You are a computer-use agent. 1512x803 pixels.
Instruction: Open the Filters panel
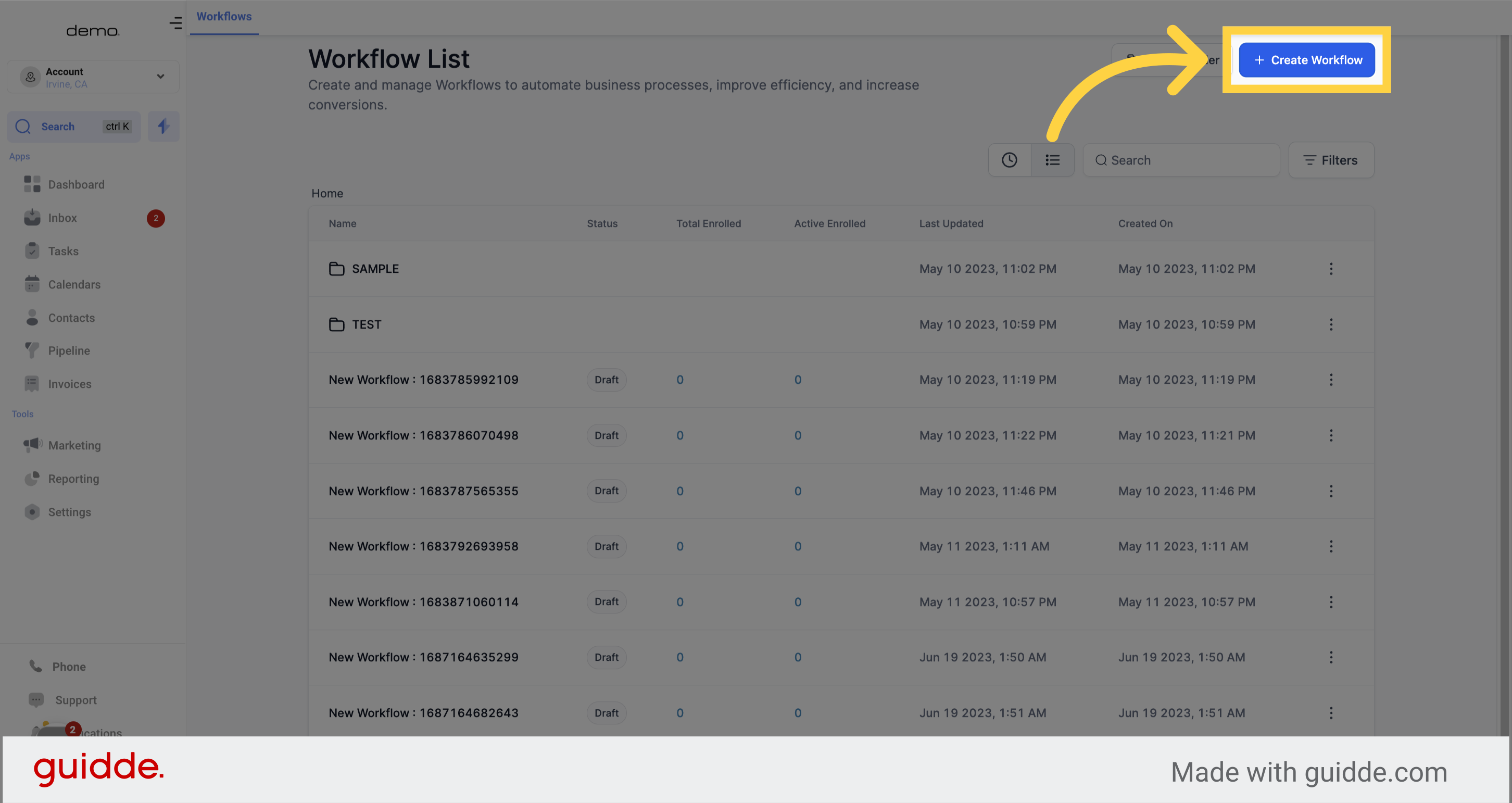tap(1331, 160)
